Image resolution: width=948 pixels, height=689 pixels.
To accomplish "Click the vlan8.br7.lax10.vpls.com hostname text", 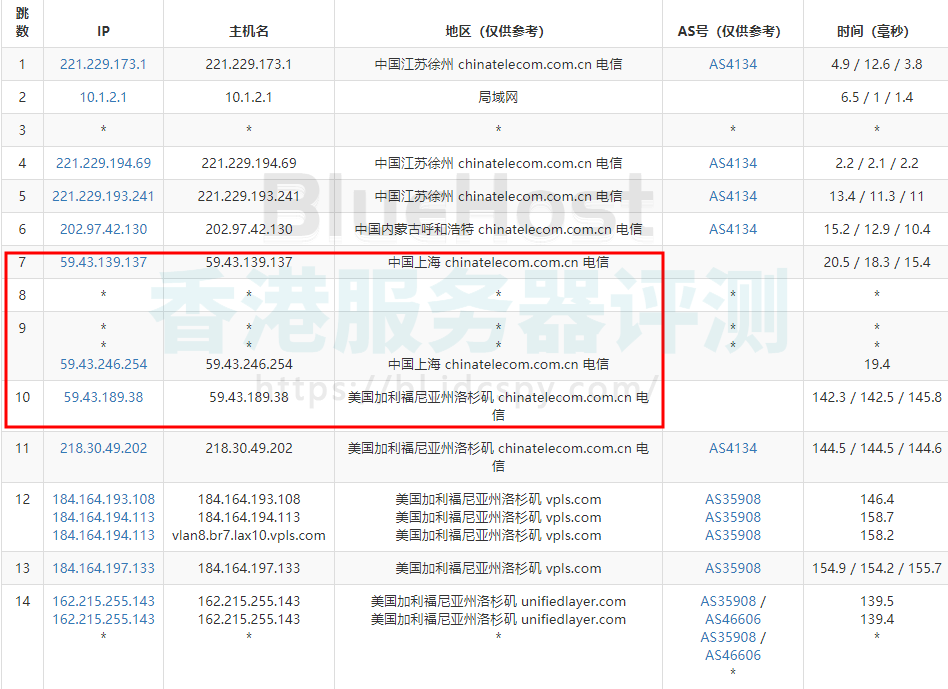I will point(249,535).
